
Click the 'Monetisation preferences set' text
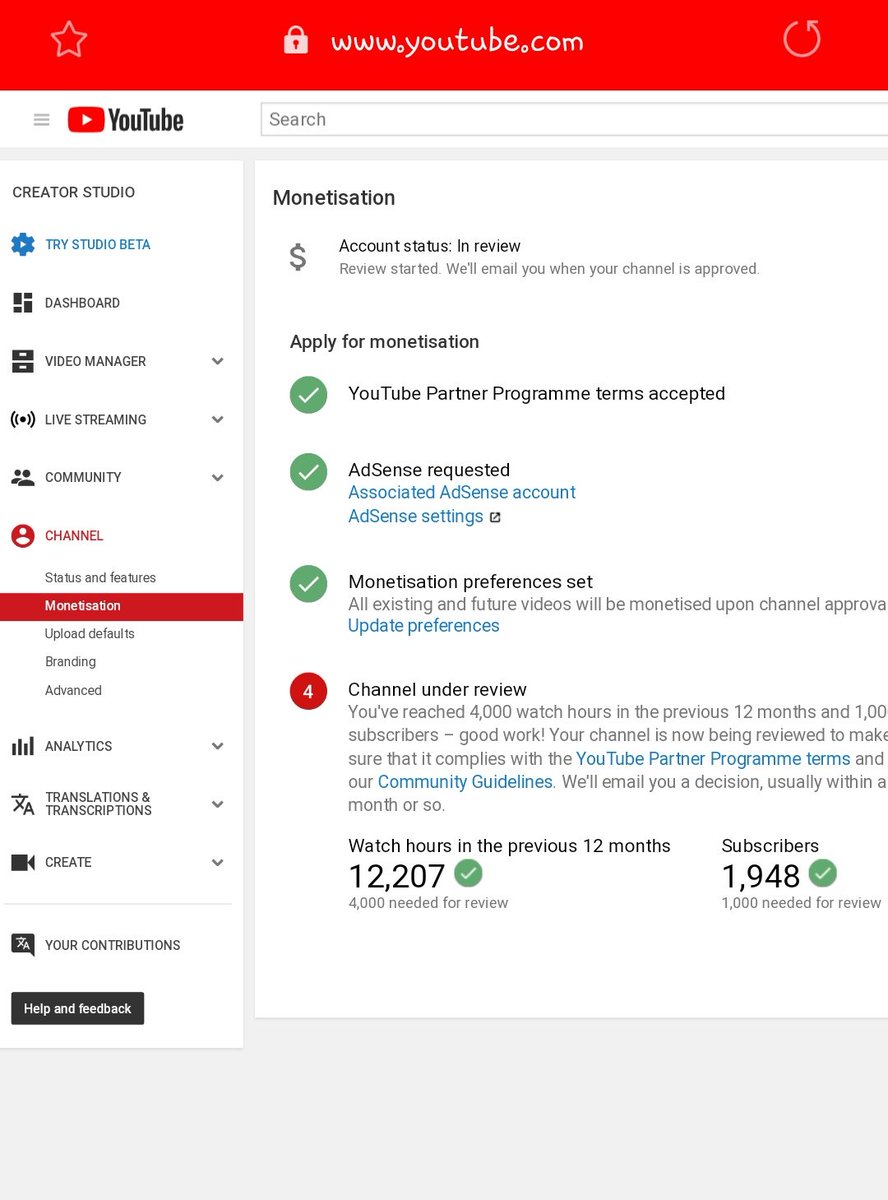coord(470,582)
